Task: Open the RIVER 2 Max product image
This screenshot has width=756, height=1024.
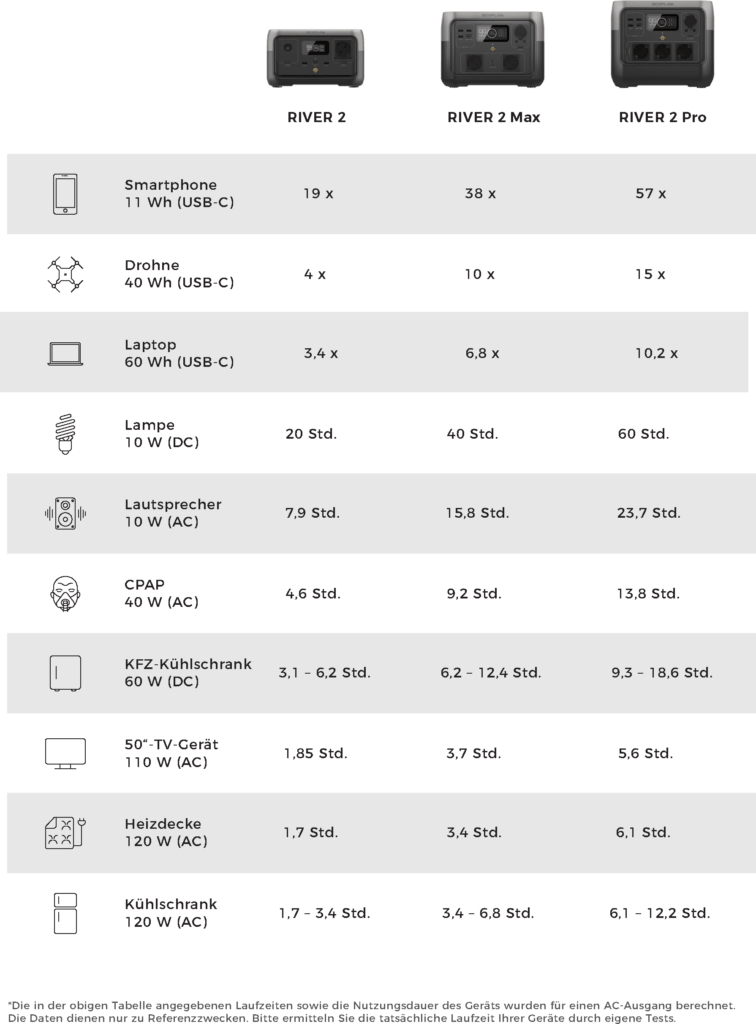Action: click(x=493, y=49)
